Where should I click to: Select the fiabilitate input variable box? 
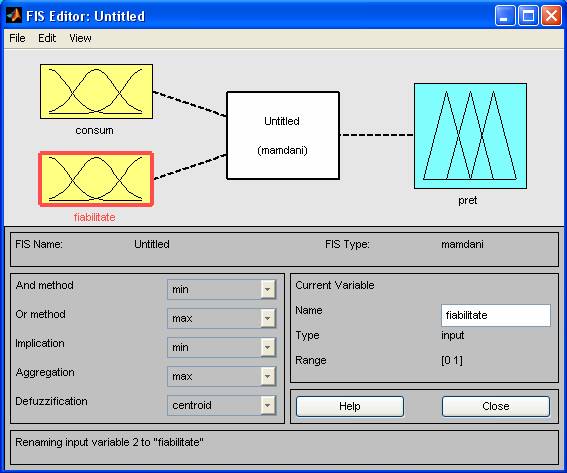(96, 179)
